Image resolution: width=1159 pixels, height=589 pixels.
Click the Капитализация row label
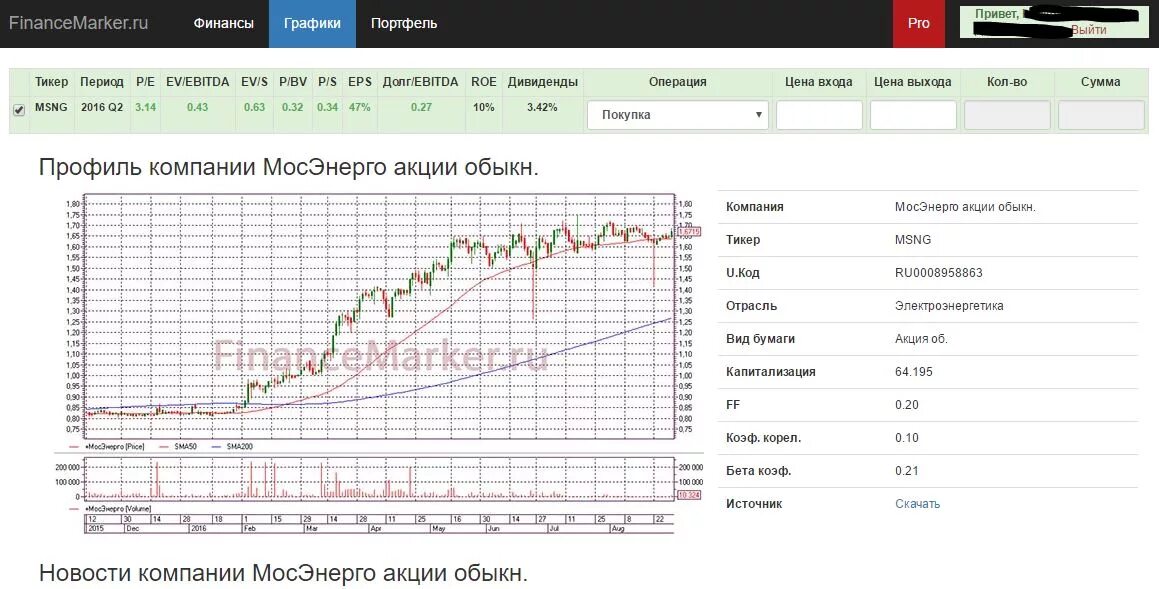(x=771, y=372)
